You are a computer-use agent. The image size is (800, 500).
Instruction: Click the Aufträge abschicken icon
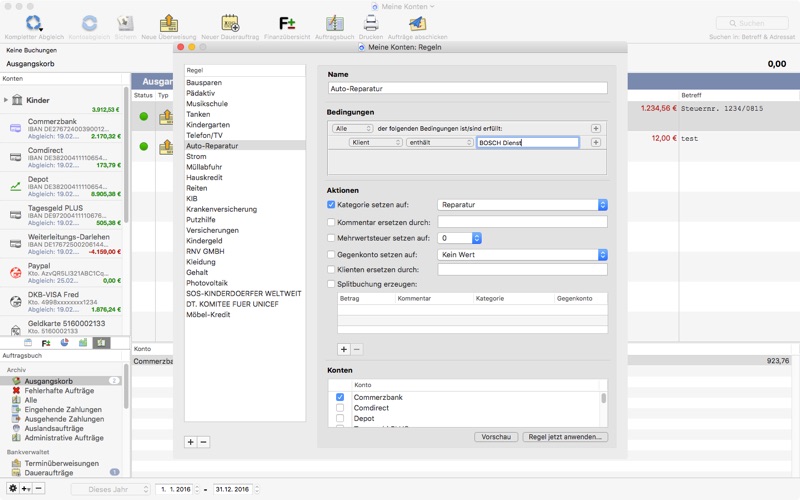[x=417, y=23]
